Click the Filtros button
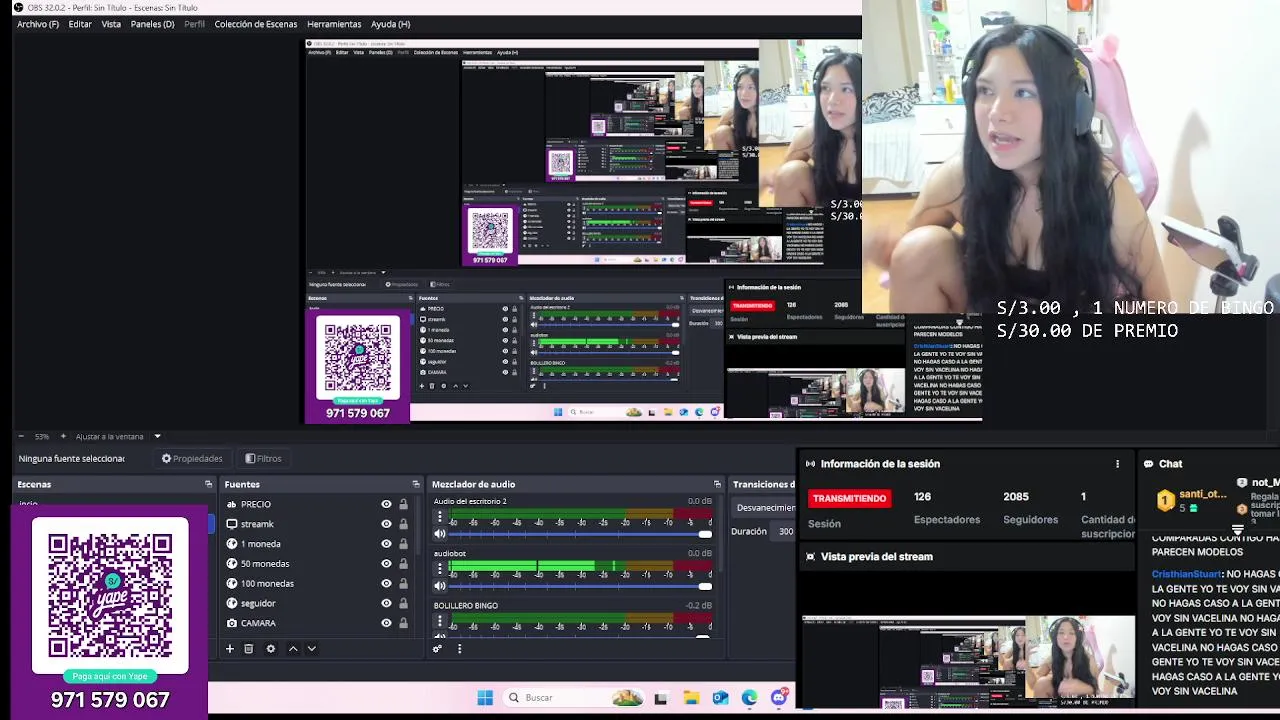This screenshot has height=720, width=1280. tap(263, 458)
